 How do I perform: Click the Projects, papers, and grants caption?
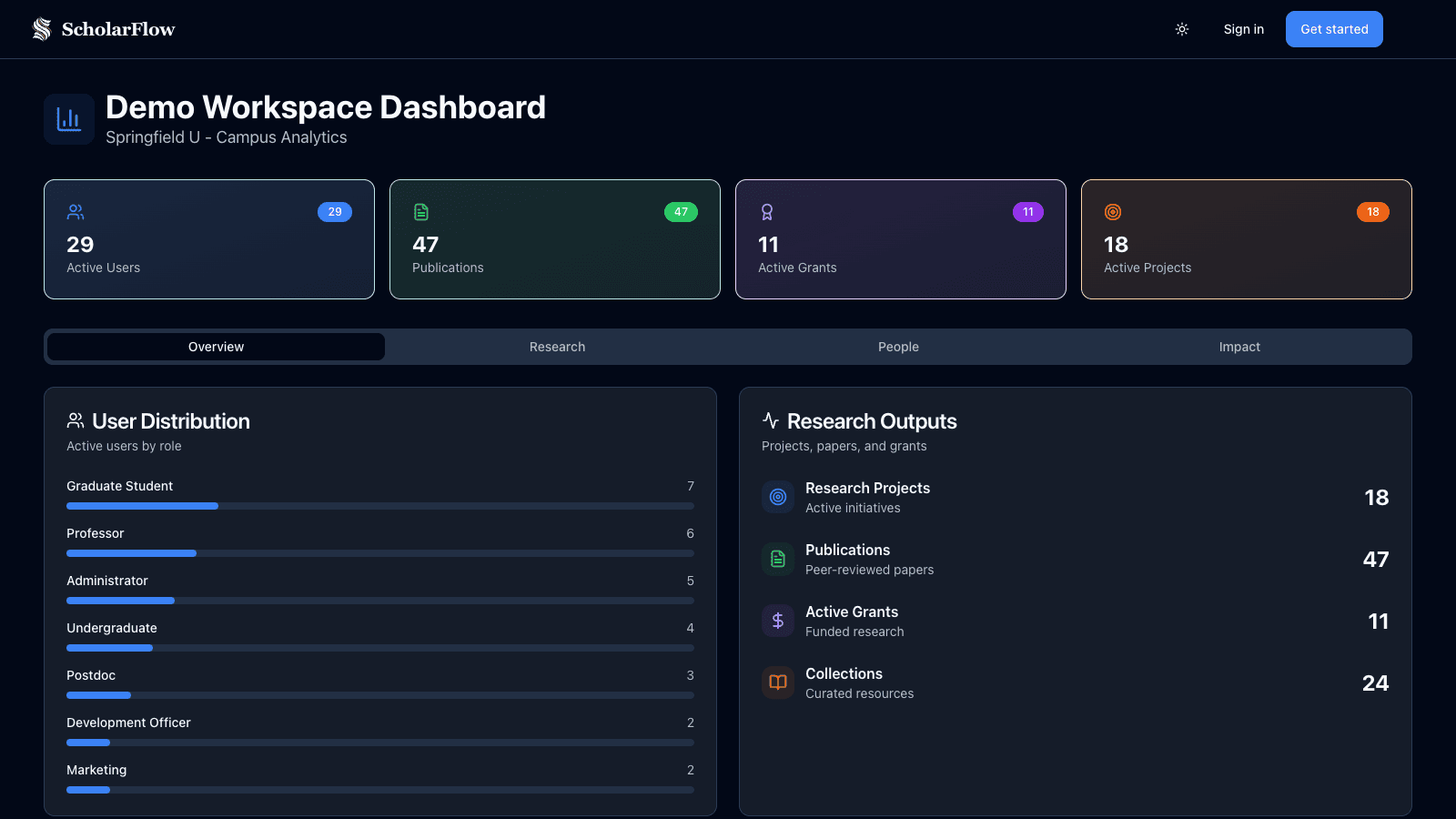point(844,446)
